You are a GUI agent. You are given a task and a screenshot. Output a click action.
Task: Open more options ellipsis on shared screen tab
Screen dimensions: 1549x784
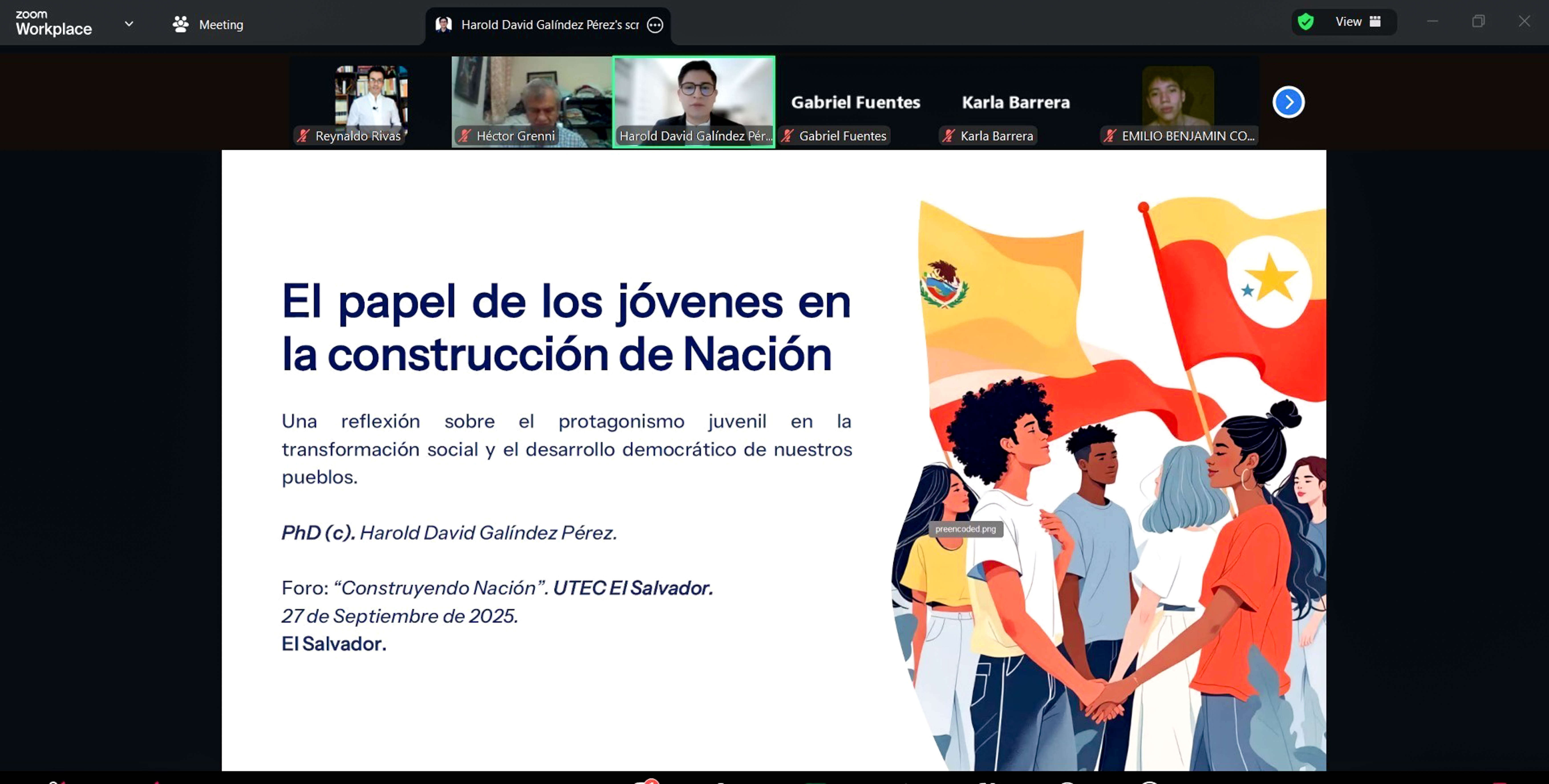655,25
